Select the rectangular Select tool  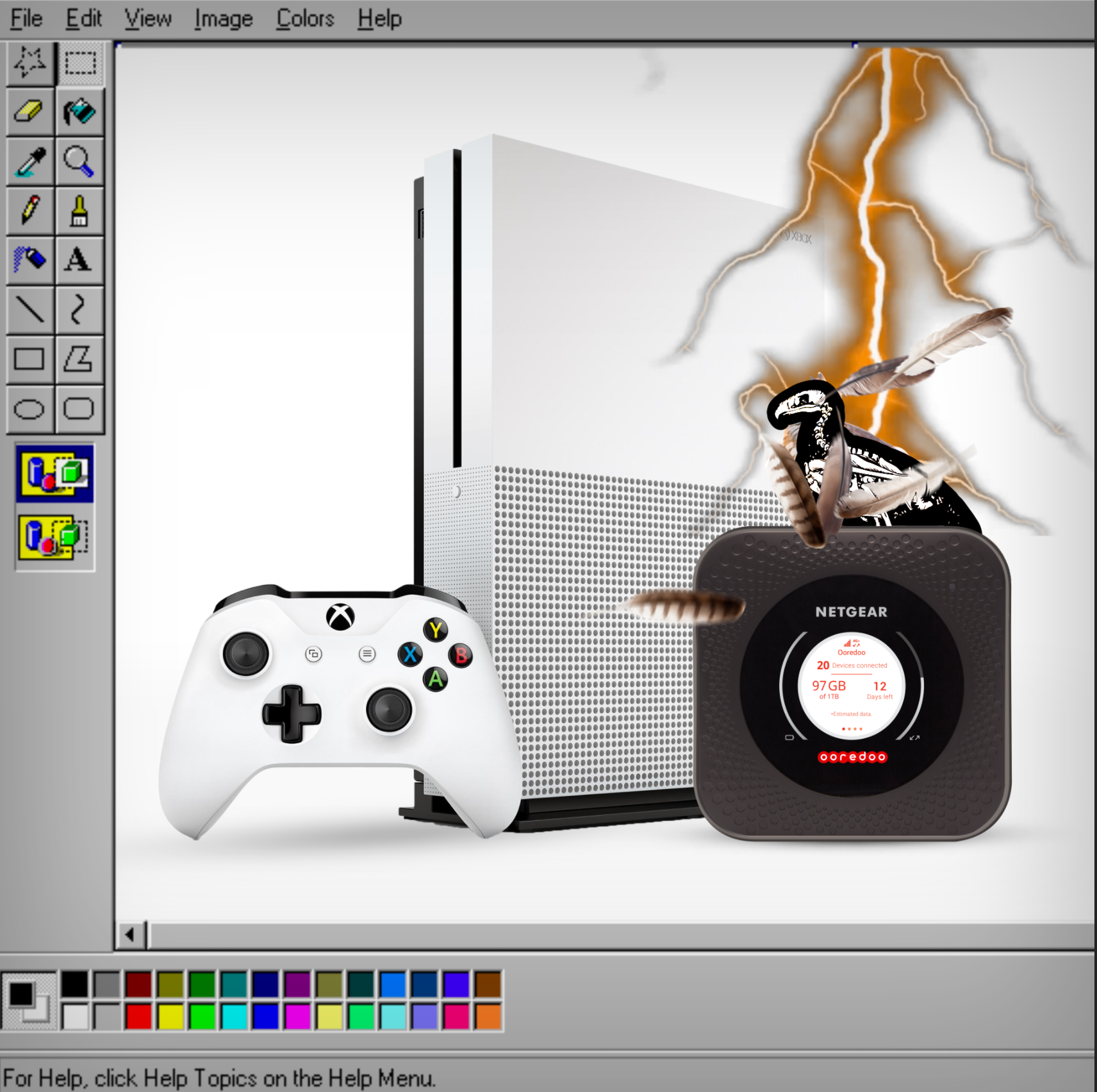click(80, 63)
